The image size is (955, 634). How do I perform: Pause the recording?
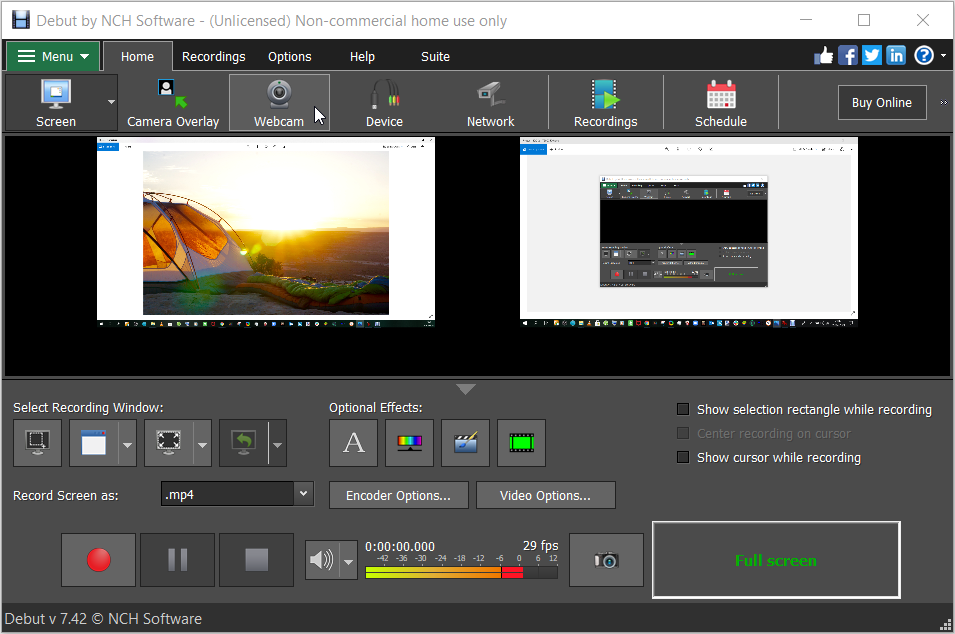pyautogui.click(x=177, y=560)
